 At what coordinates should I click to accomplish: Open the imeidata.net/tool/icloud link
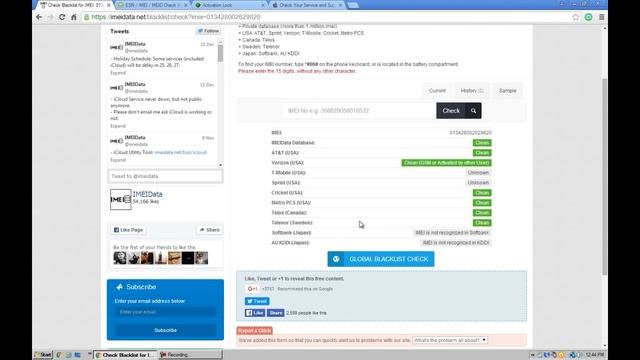coord(180,152)
